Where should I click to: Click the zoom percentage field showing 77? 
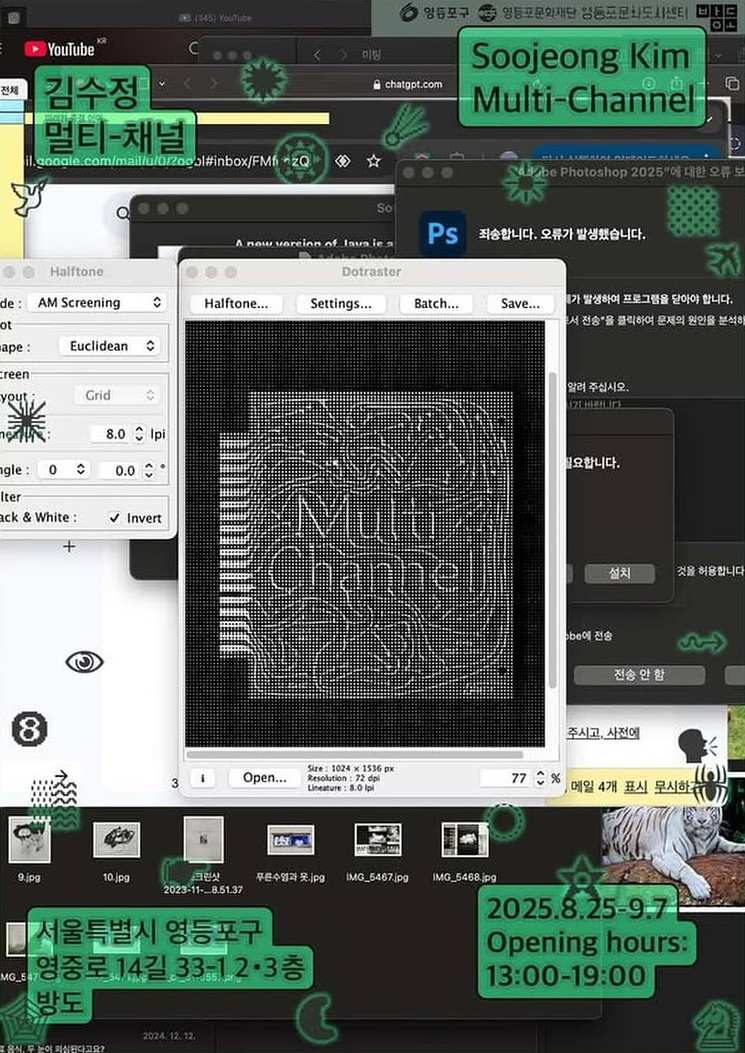point(507,778)
